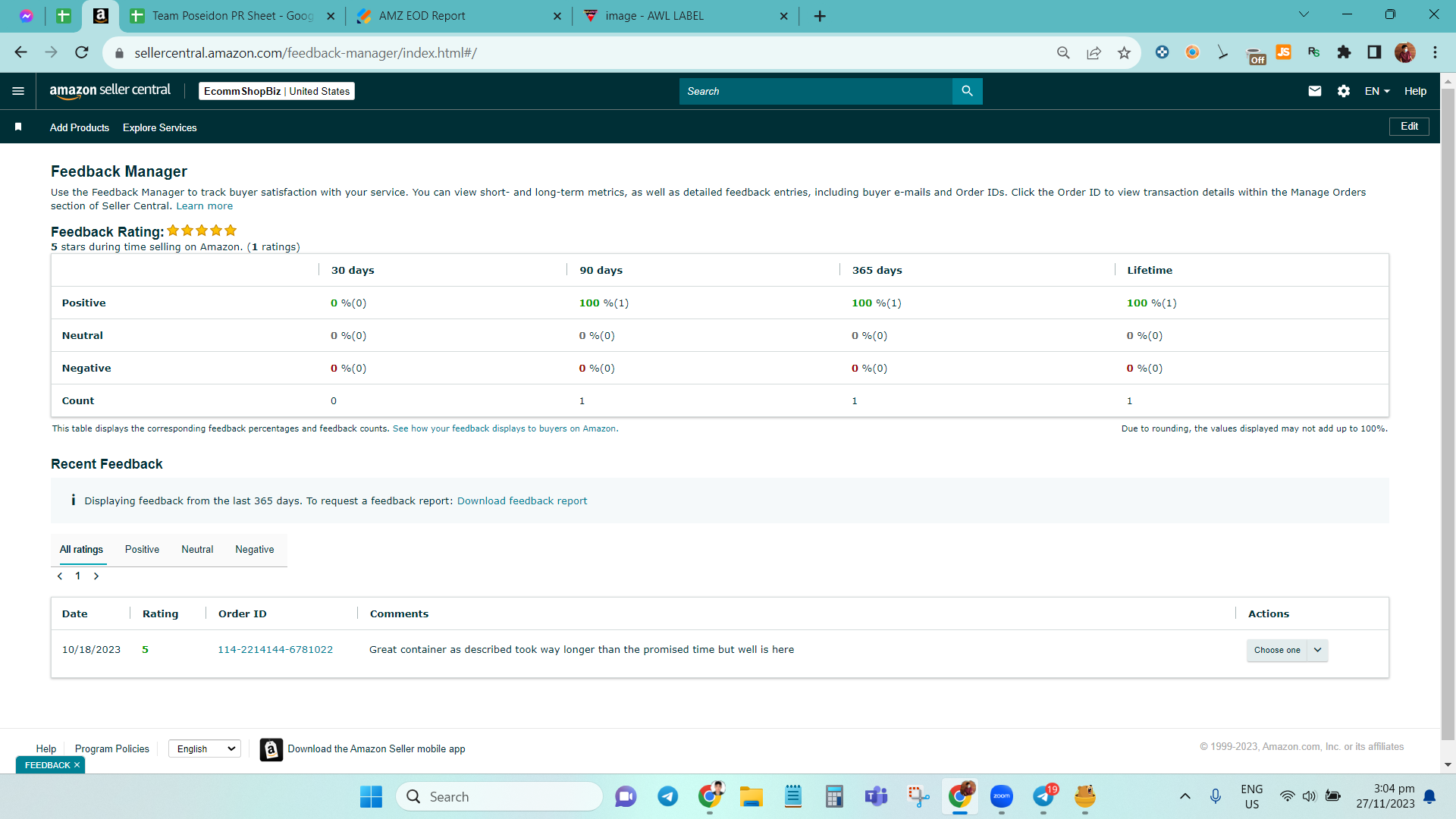
Task: Close the FEEDBACK tab widget
Action: 77,765
